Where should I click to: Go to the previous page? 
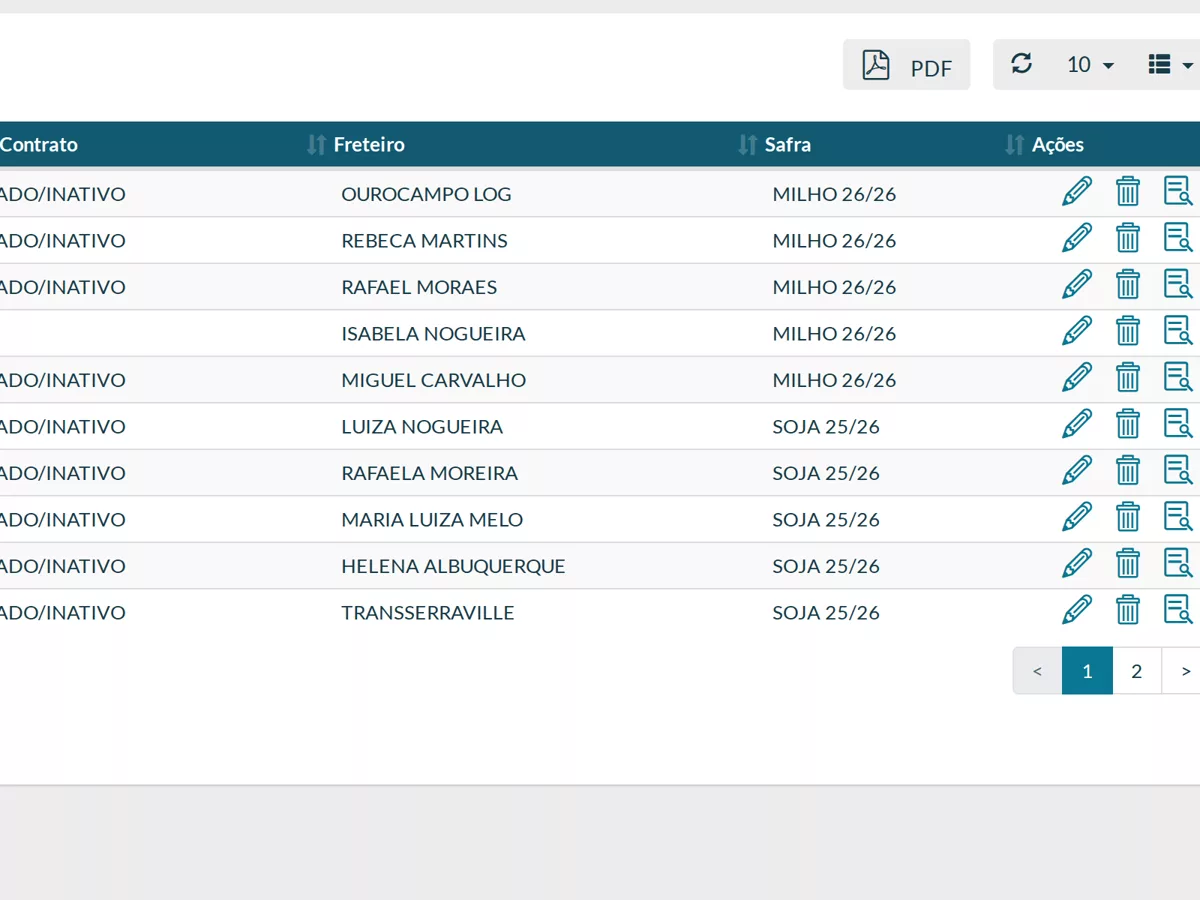point(1037,671)
